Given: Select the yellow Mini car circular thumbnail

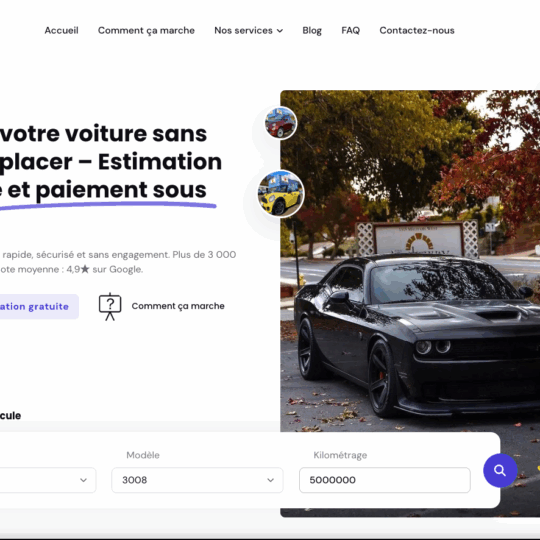Looking at the screenshot, I should tap(281, 194).
